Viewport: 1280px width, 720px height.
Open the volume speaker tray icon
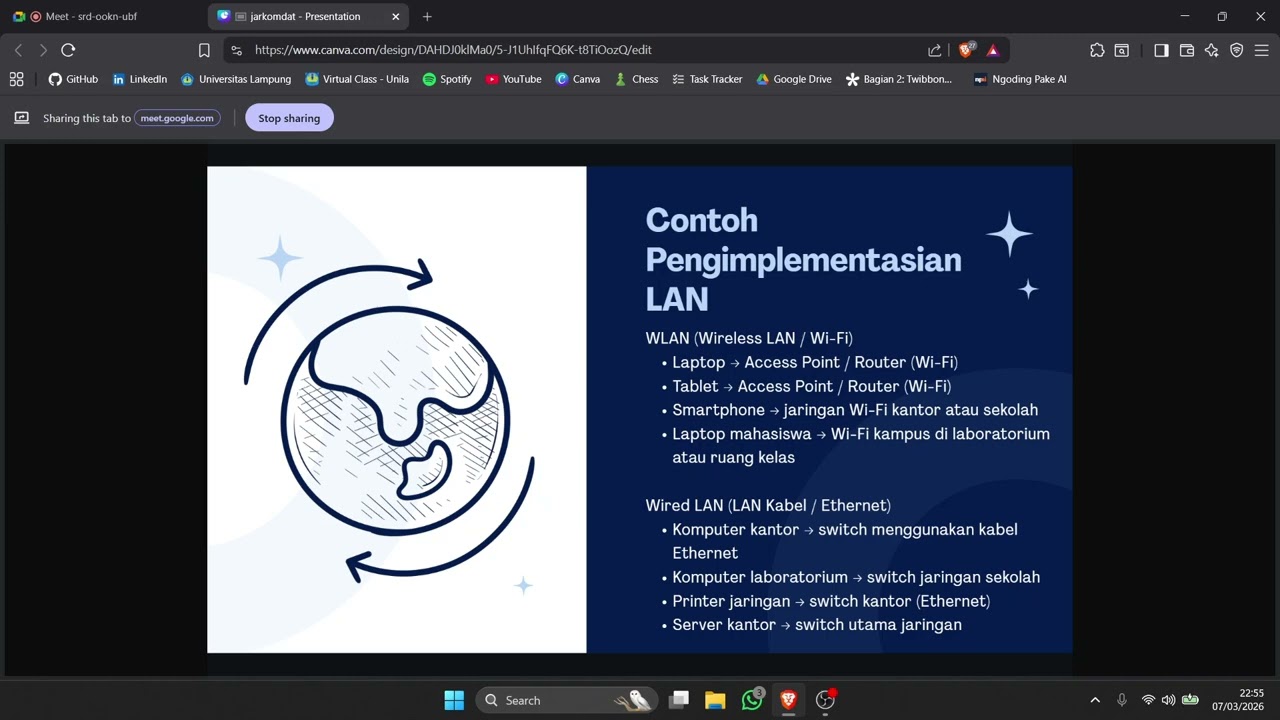tap(1168, 700)
